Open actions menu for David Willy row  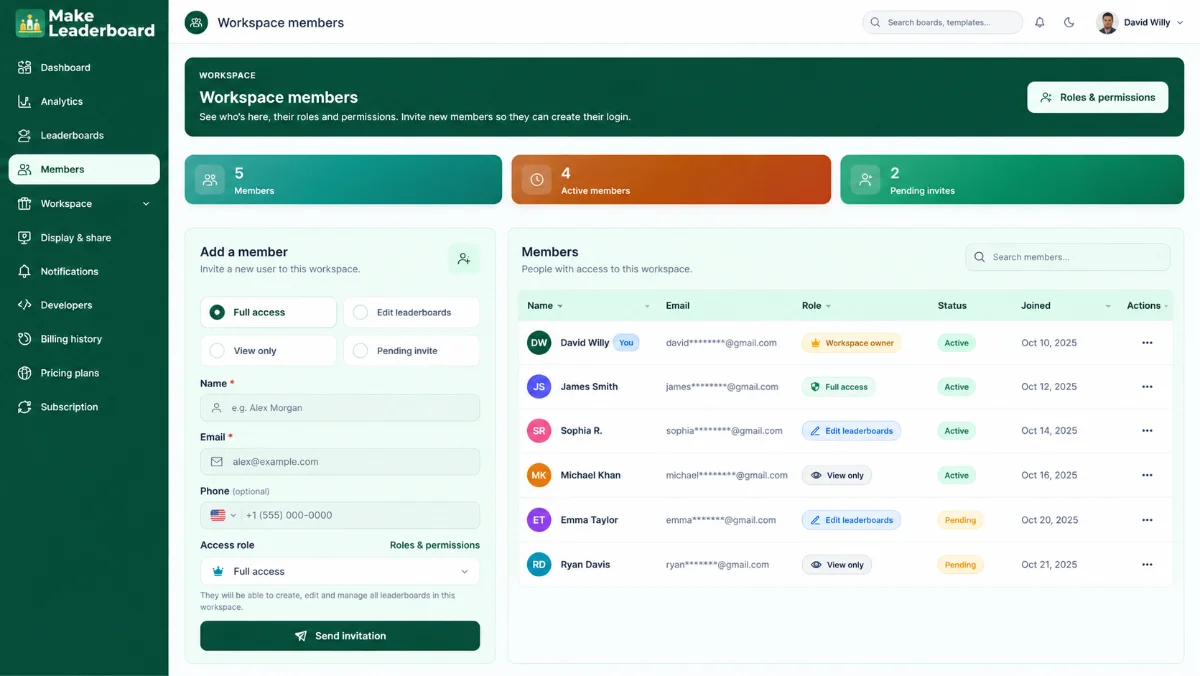click(x=1147, y=343)
